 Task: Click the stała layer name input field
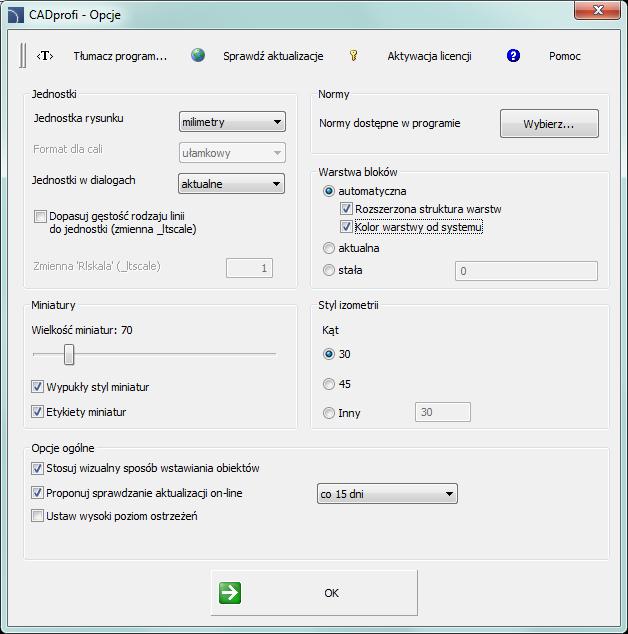coord(526,271)
